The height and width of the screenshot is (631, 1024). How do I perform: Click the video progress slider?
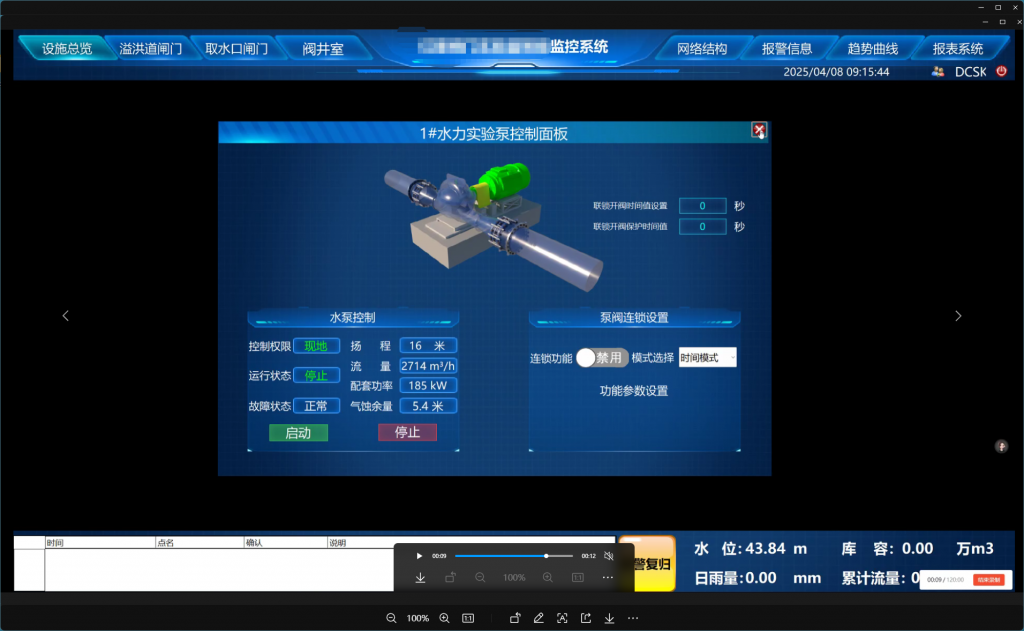[514, 556]
